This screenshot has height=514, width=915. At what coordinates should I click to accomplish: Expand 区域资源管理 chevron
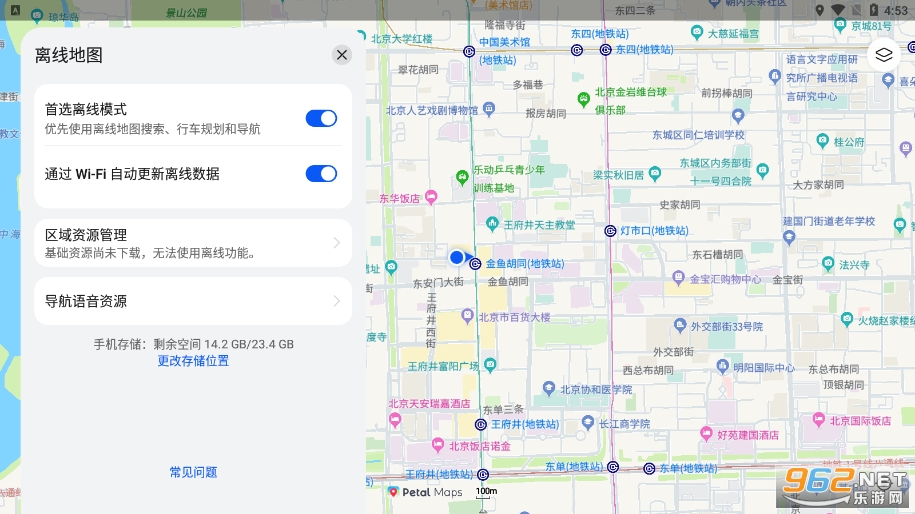337,243
